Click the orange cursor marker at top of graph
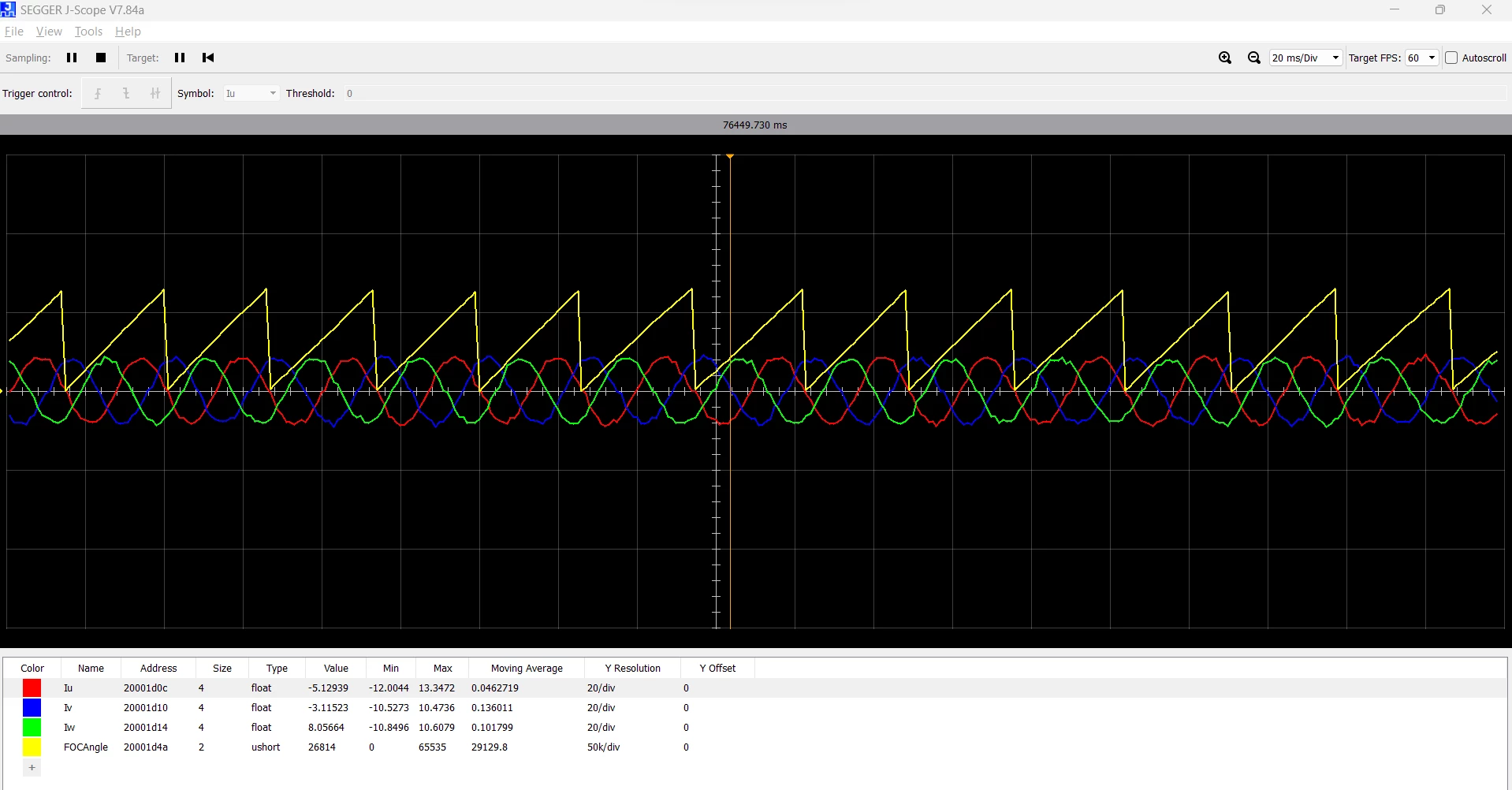 tap(731, 156)
